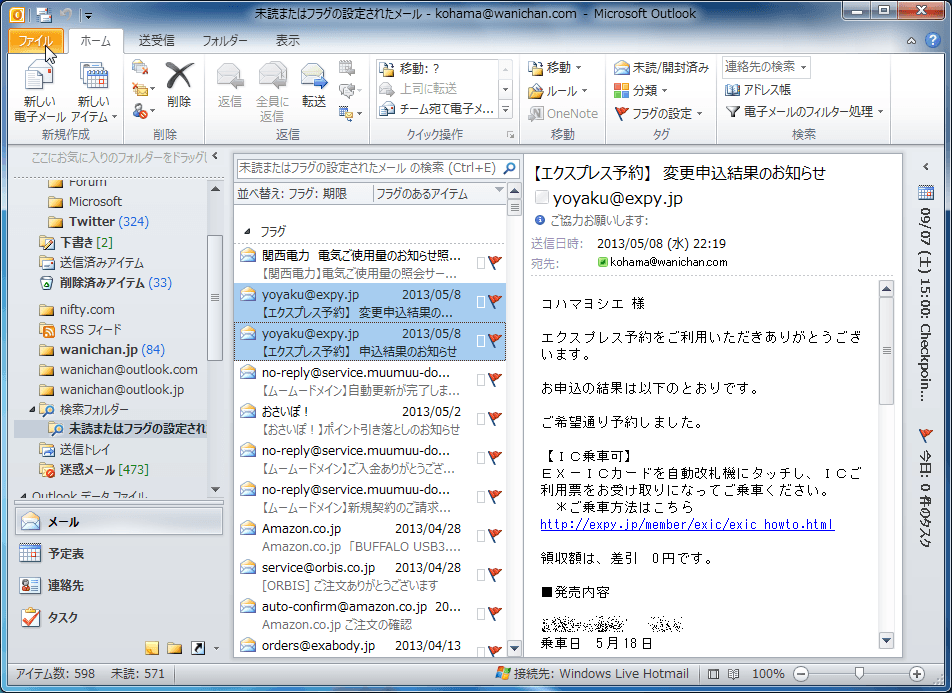Send to OneNote
The width and height of the screenshot is (952, 693).
[x=563, y=114]
